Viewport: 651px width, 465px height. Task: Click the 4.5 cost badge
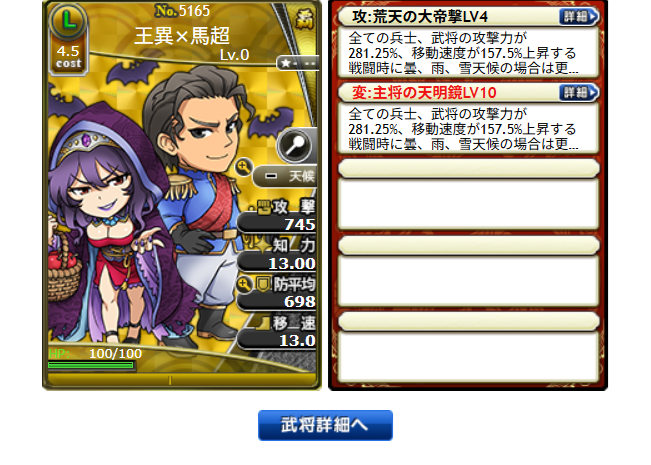(68, 56)
